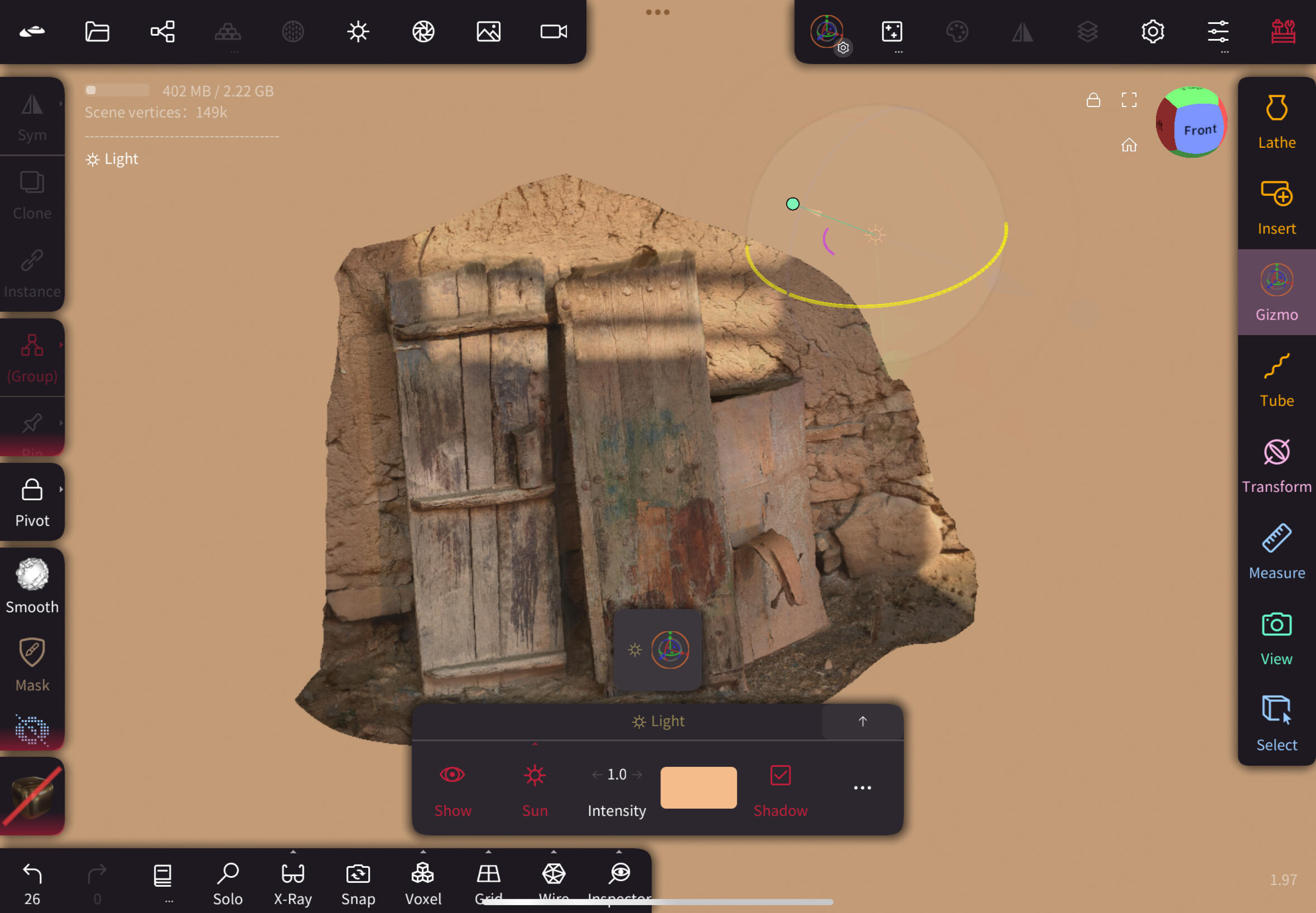
Task: Open the camera settings menu
Action: (553, 31)
